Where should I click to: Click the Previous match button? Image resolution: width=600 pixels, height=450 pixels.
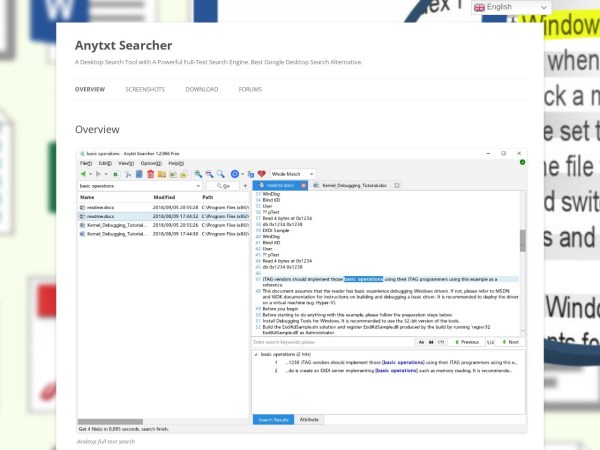click(465, 342)
